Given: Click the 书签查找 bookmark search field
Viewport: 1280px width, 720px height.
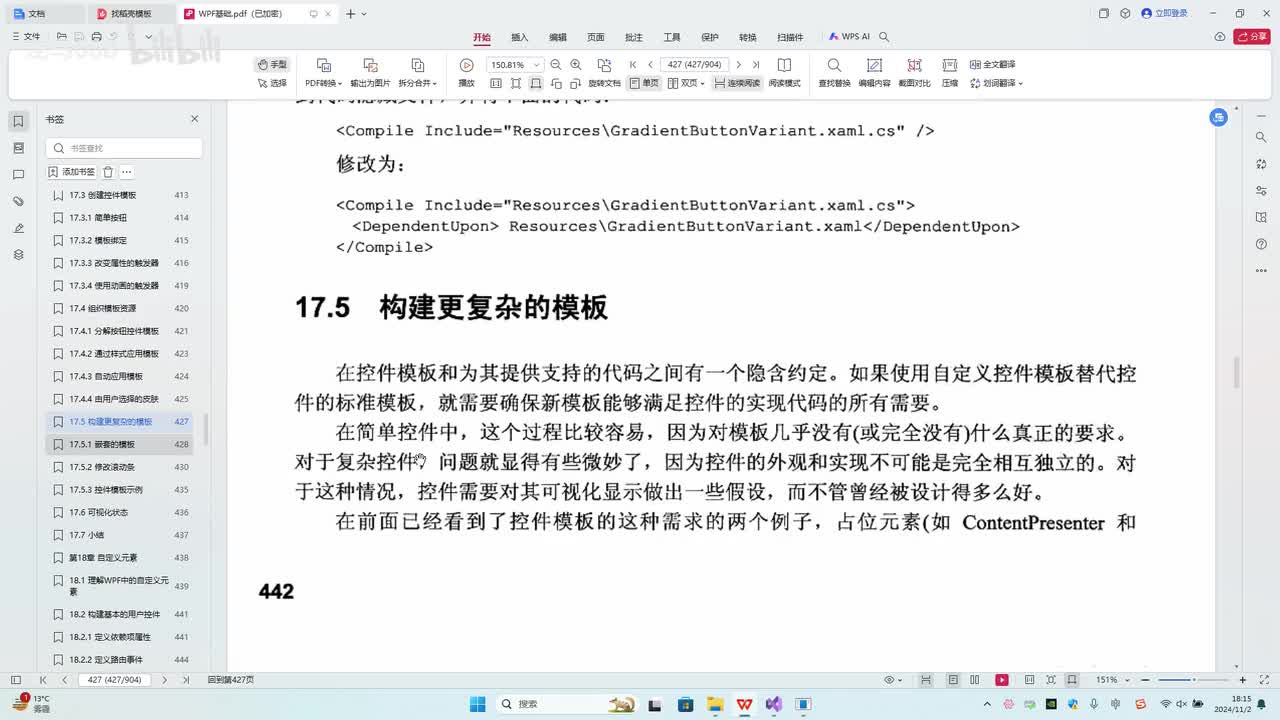Looking at the screenshot, I should point(124,148).
